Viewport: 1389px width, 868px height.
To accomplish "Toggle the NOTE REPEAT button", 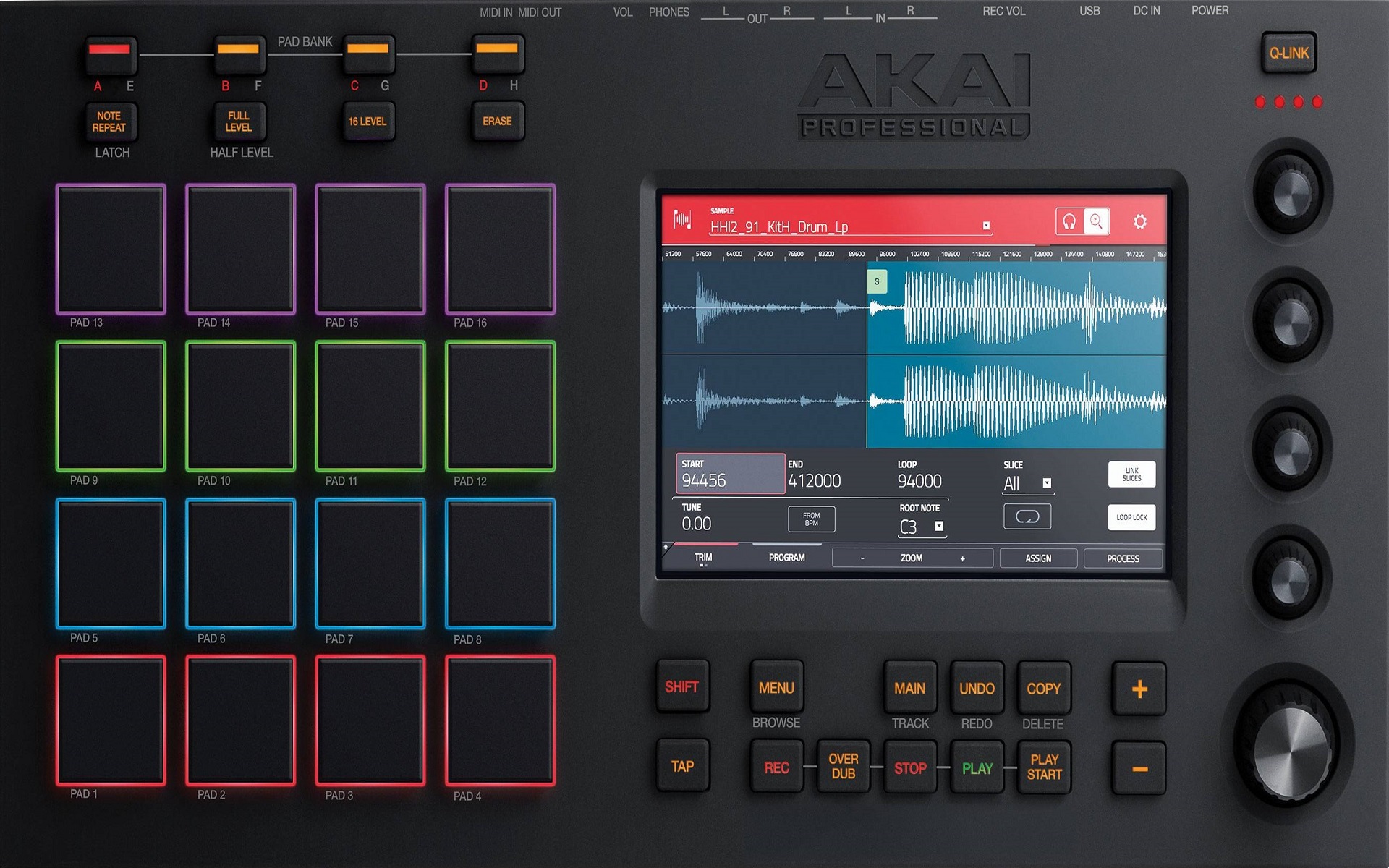I will [109, 122].
